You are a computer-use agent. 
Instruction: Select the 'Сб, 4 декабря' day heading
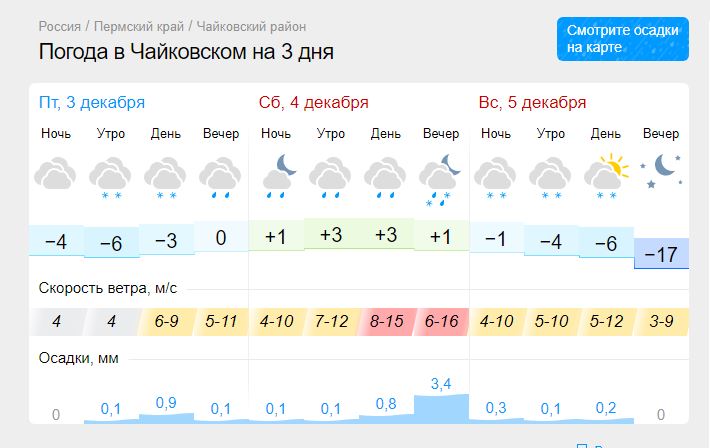click(313, 103)
